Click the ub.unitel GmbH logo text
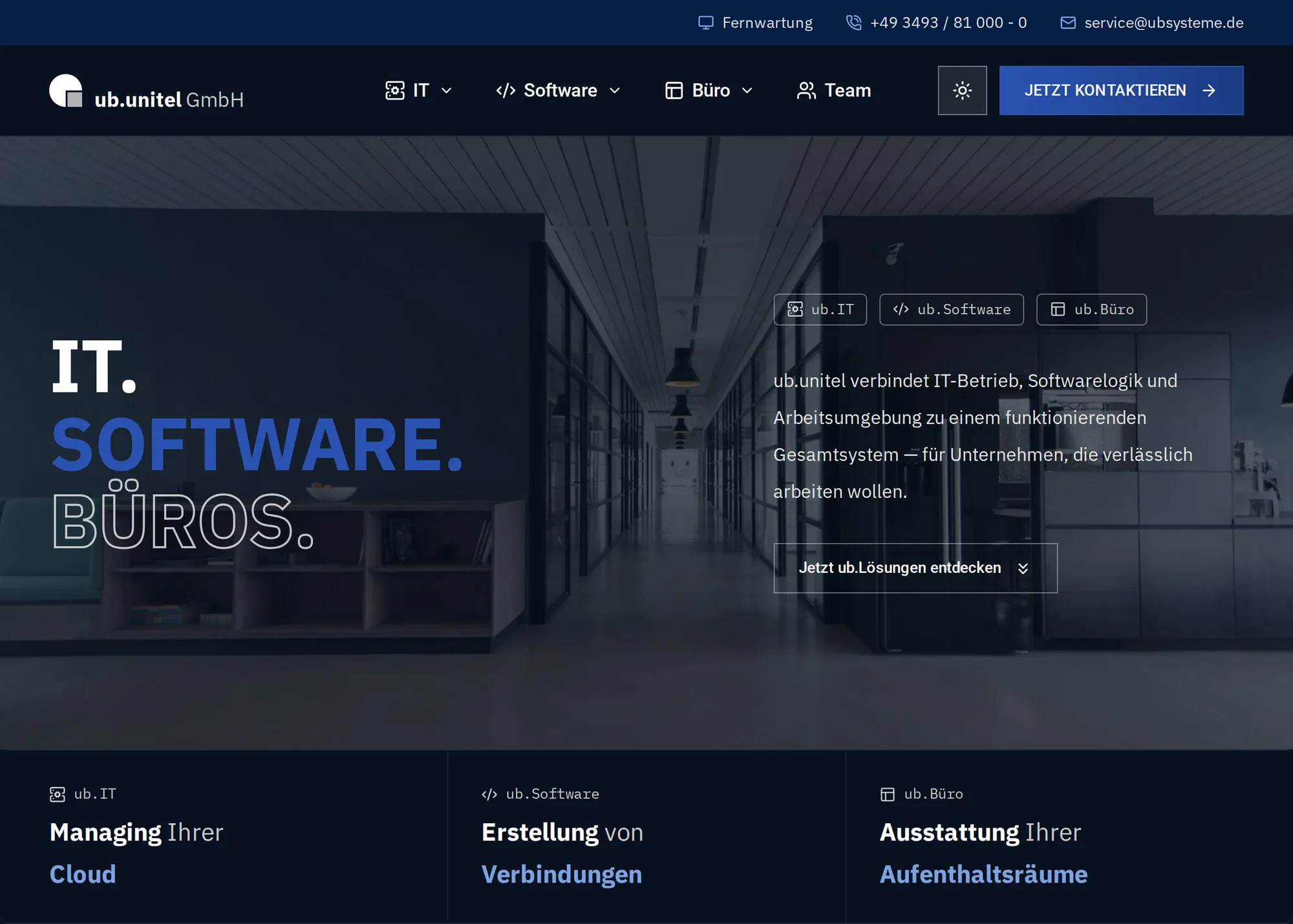The width and height of the screenshot is (1293, 924). (x=169, y=99)
